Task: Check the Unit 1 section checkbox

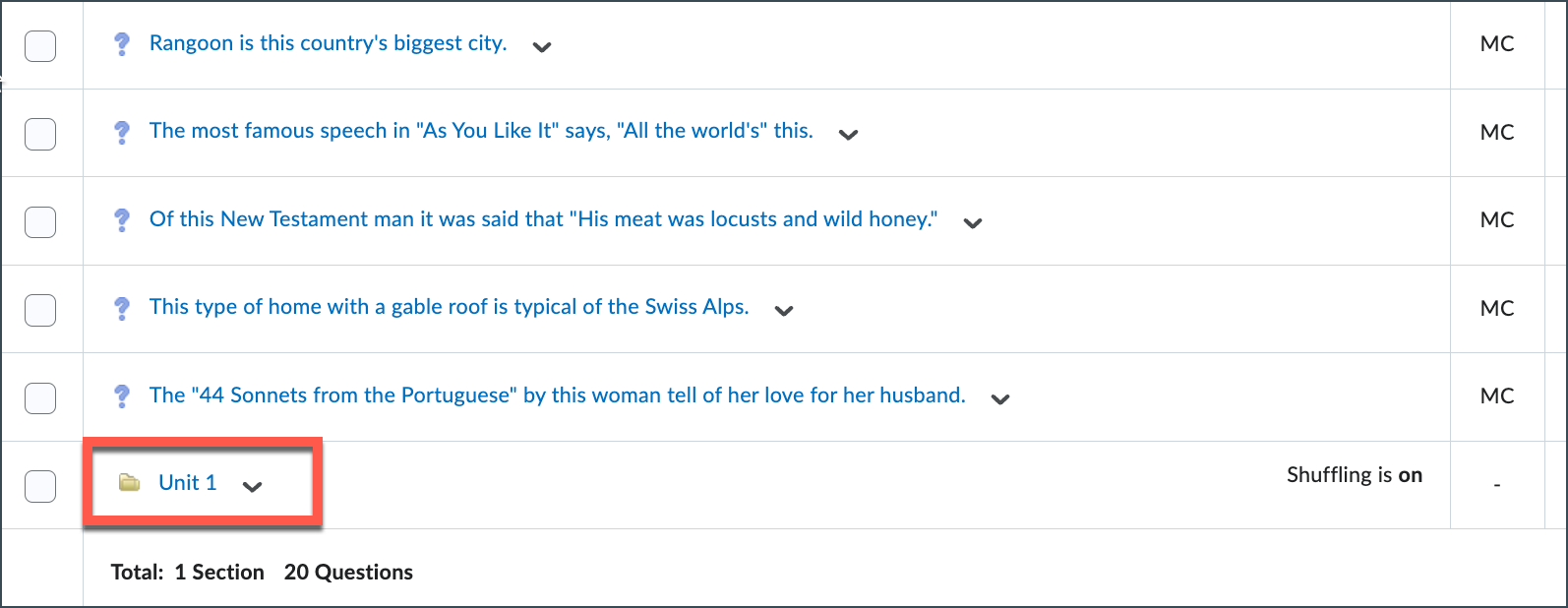Action: (40, 486)
